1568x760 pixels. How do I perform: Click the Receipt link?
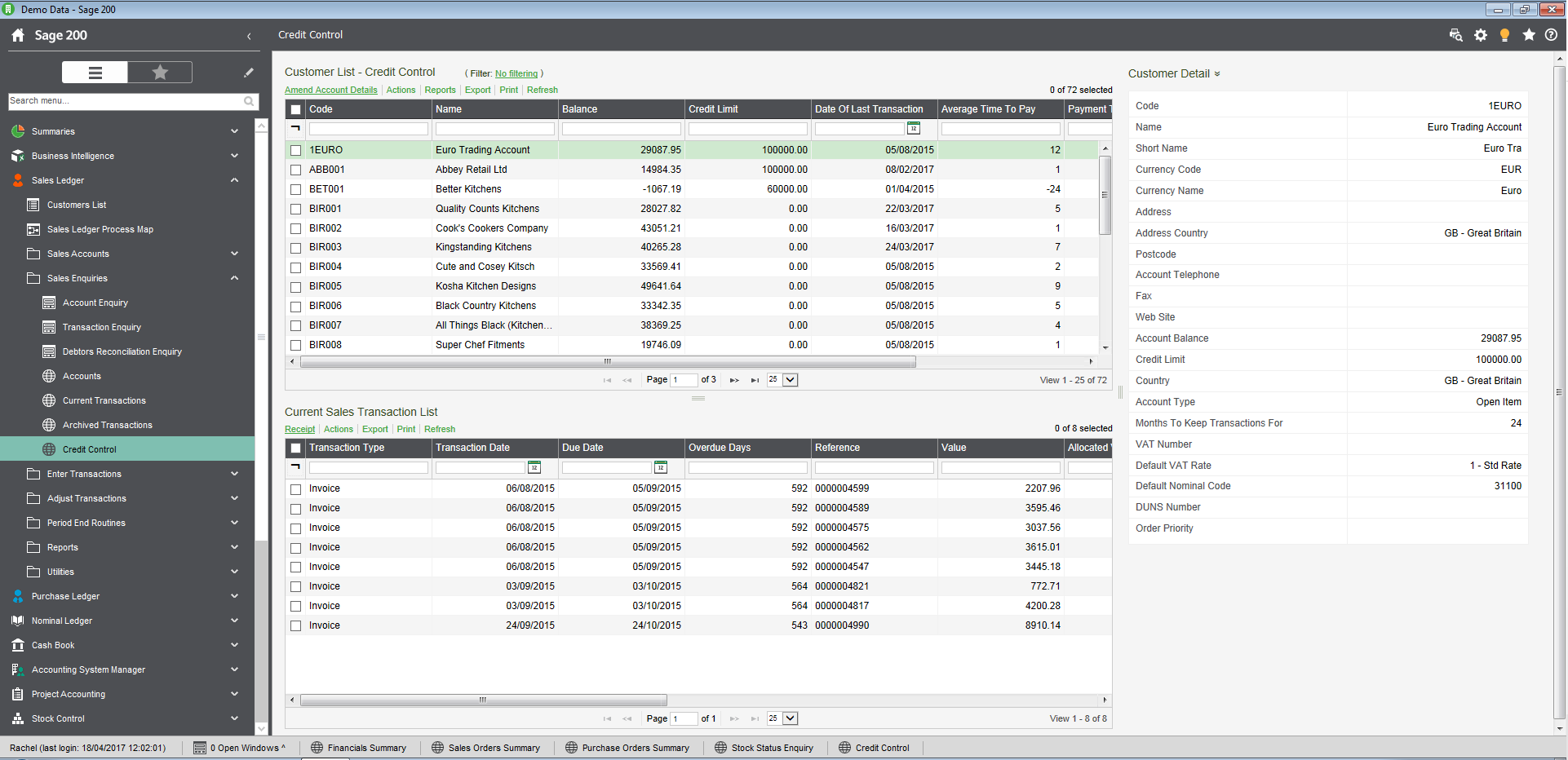point(299,430)
